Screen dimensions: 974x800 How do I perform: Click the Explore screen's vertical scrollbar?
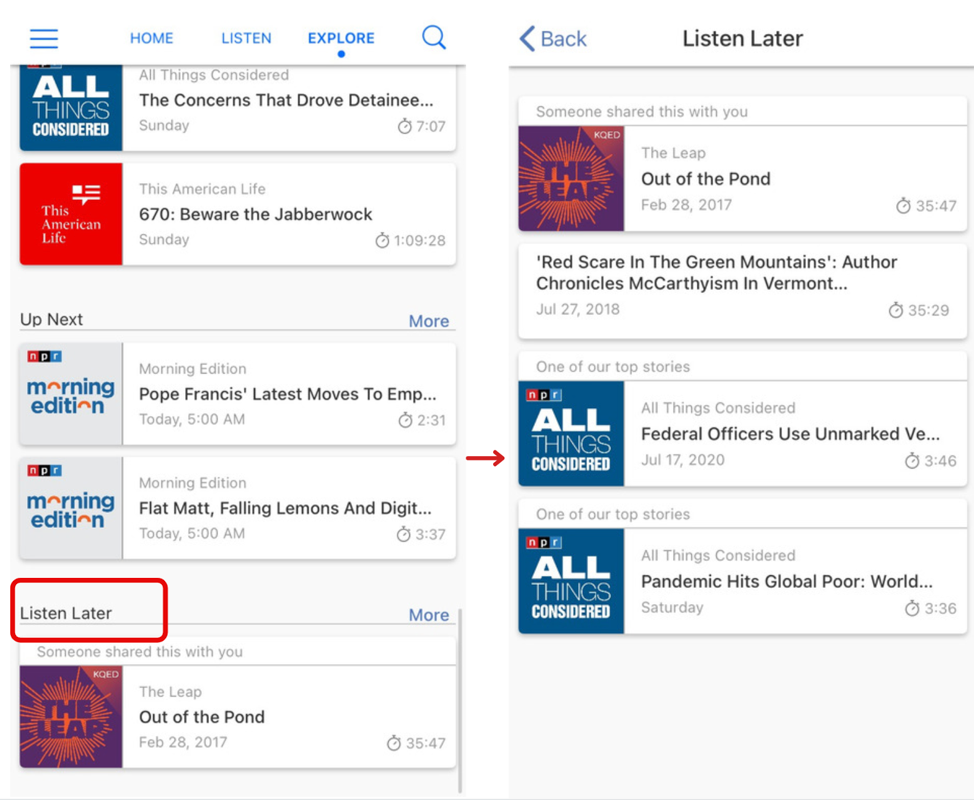click(x=460, y=701)
